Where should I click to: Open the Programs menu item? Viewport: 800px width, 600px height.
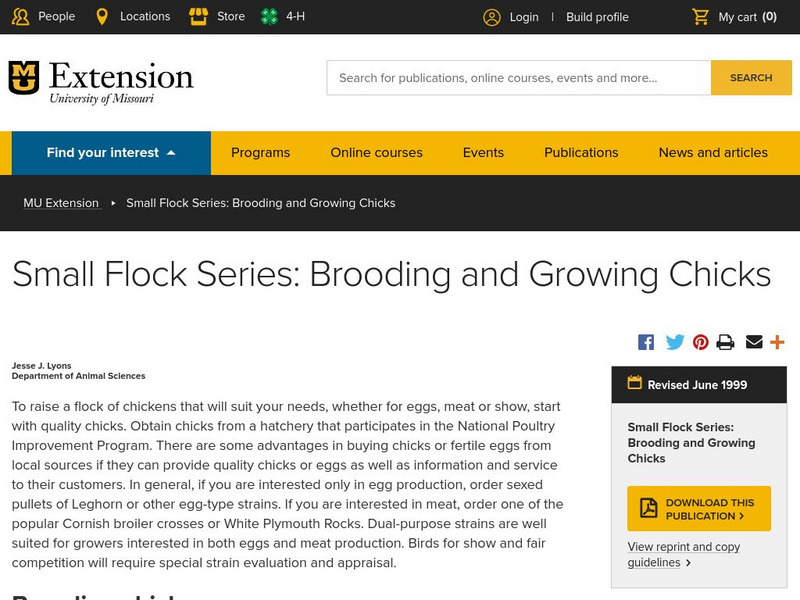point(260,153)
